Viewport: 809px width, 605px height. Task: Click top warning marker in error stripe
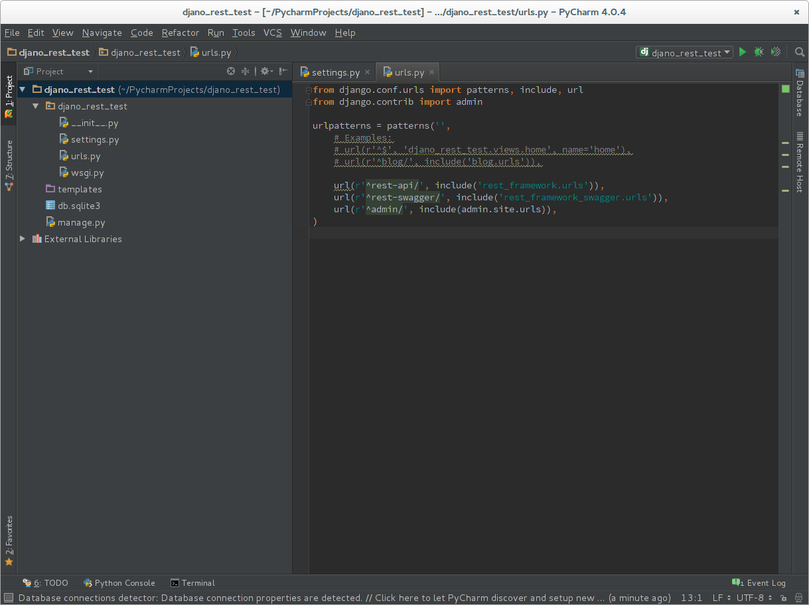coord(785,143)
